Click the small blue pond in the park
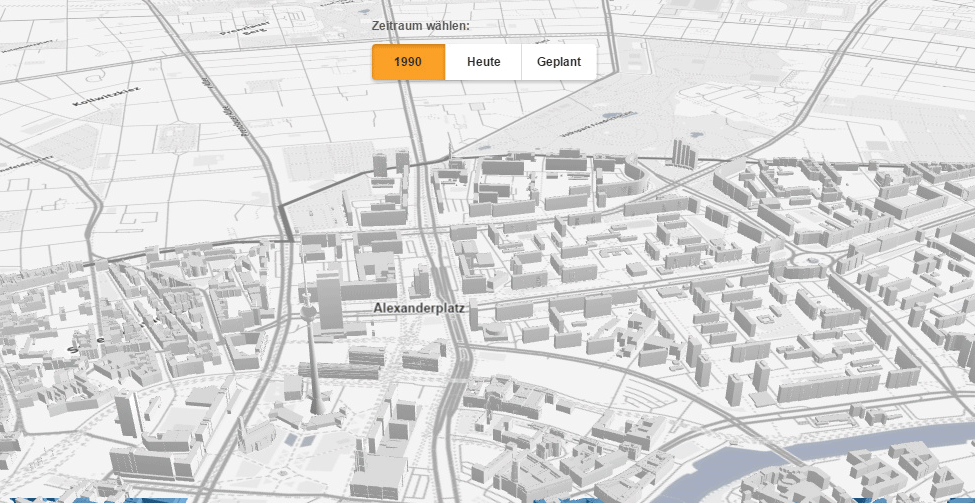The width and height of the screenshot is (975, 503). (x=694, y=132)
